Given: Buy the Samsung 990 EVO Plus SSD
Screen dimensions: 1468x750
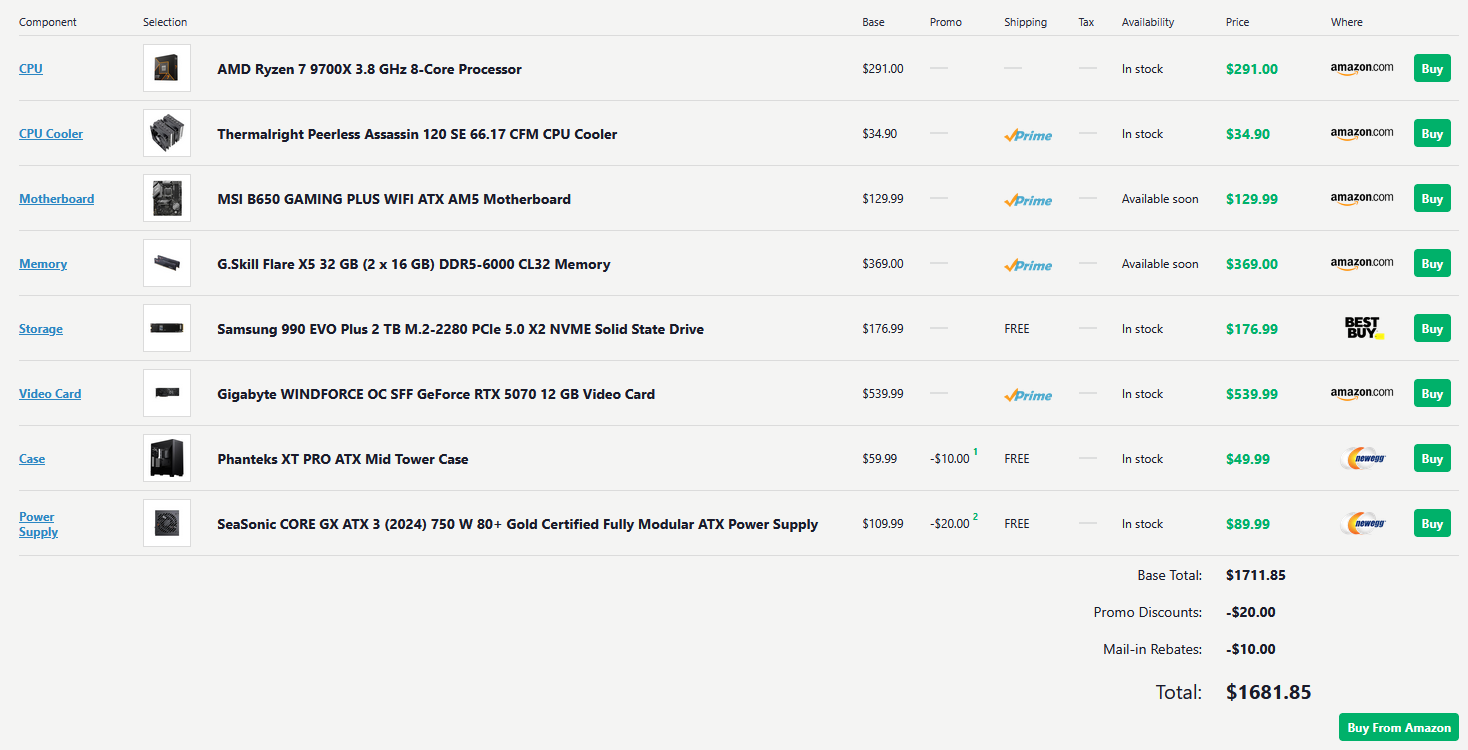Looking at the screenshot, I should [1432, 329].
